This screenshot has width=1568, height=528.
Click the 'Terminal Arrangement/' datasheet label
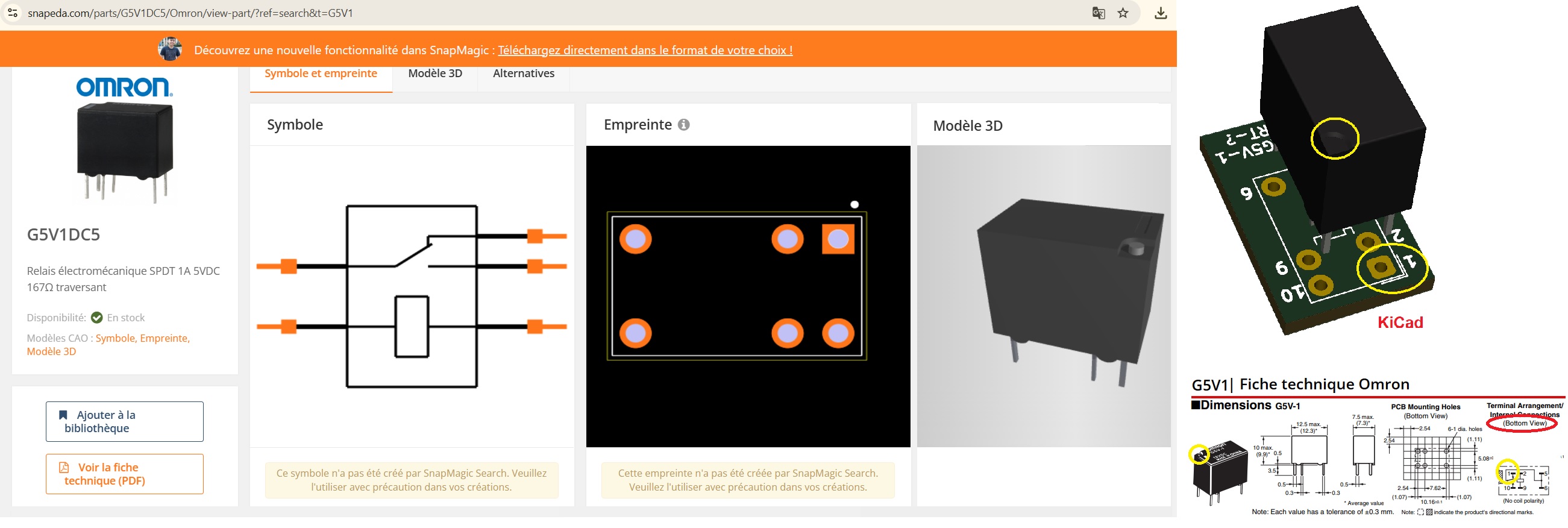1525,406
